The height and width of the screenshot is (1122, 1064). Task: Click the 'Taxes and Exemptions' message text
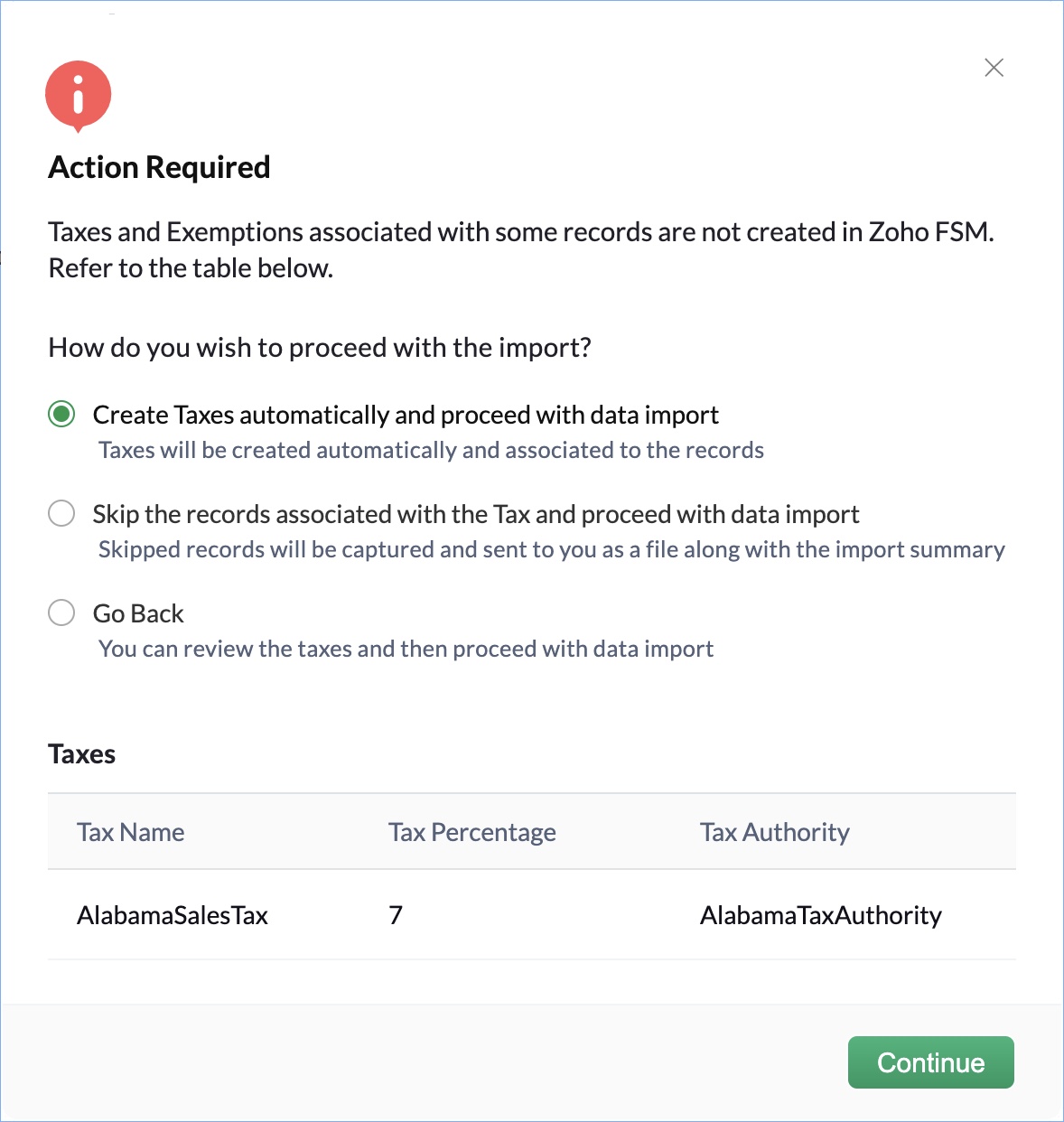click(521, 232)
